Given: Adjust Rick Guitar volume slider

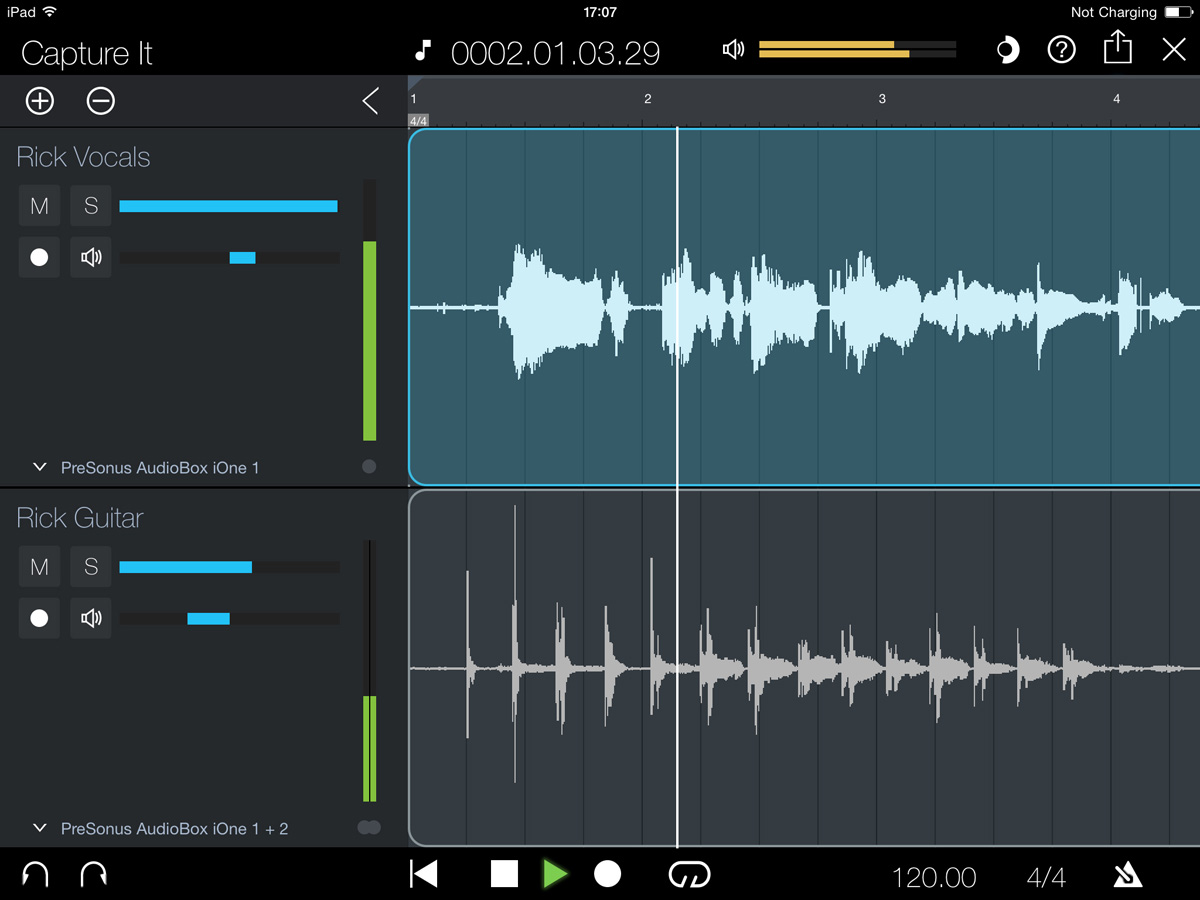Looking at the screenshot, I should click(229, 567).
